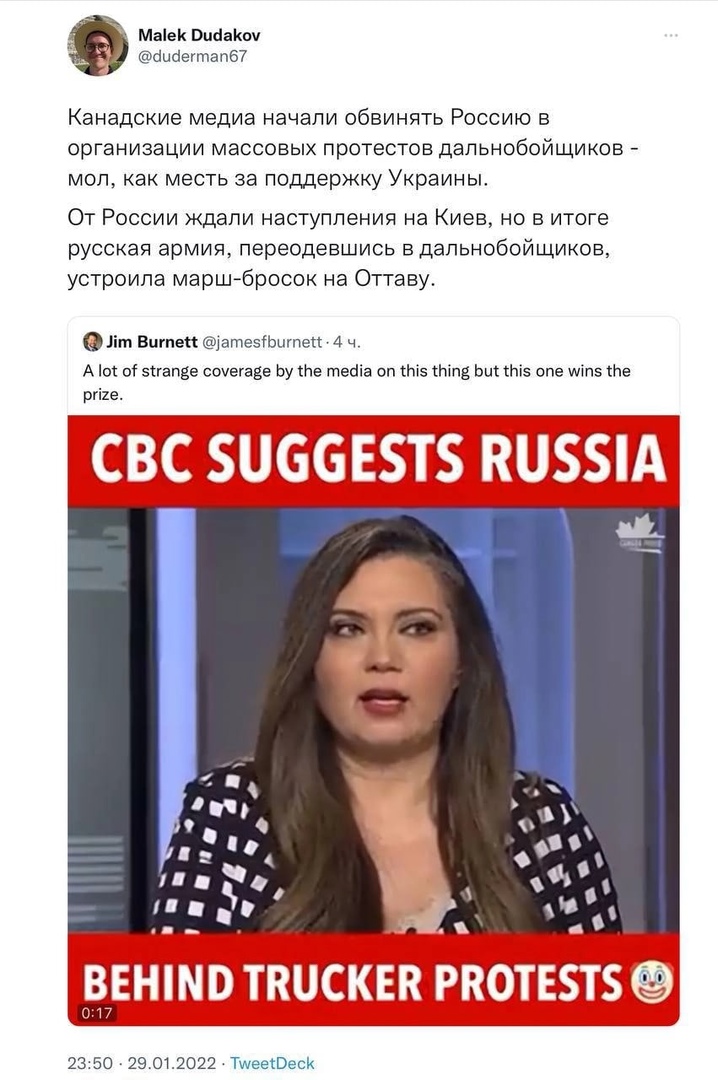Open the Jim Burnett name in quoted tweet
The image size is (718, 1080).
(x=152, y=342)
